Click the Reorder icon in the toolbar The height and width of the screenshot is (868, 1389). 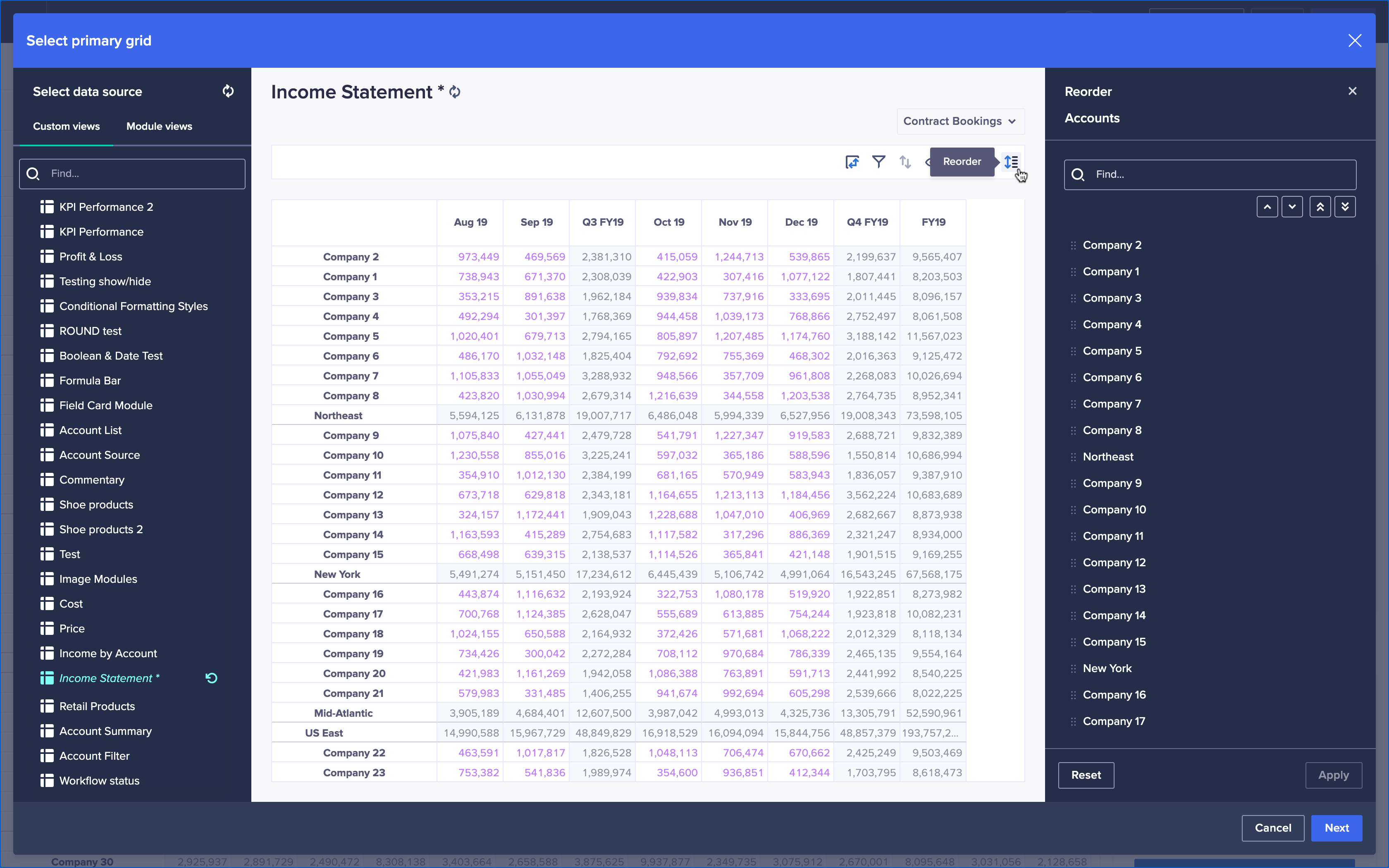pyautogui.click(x=1011, y=162)
